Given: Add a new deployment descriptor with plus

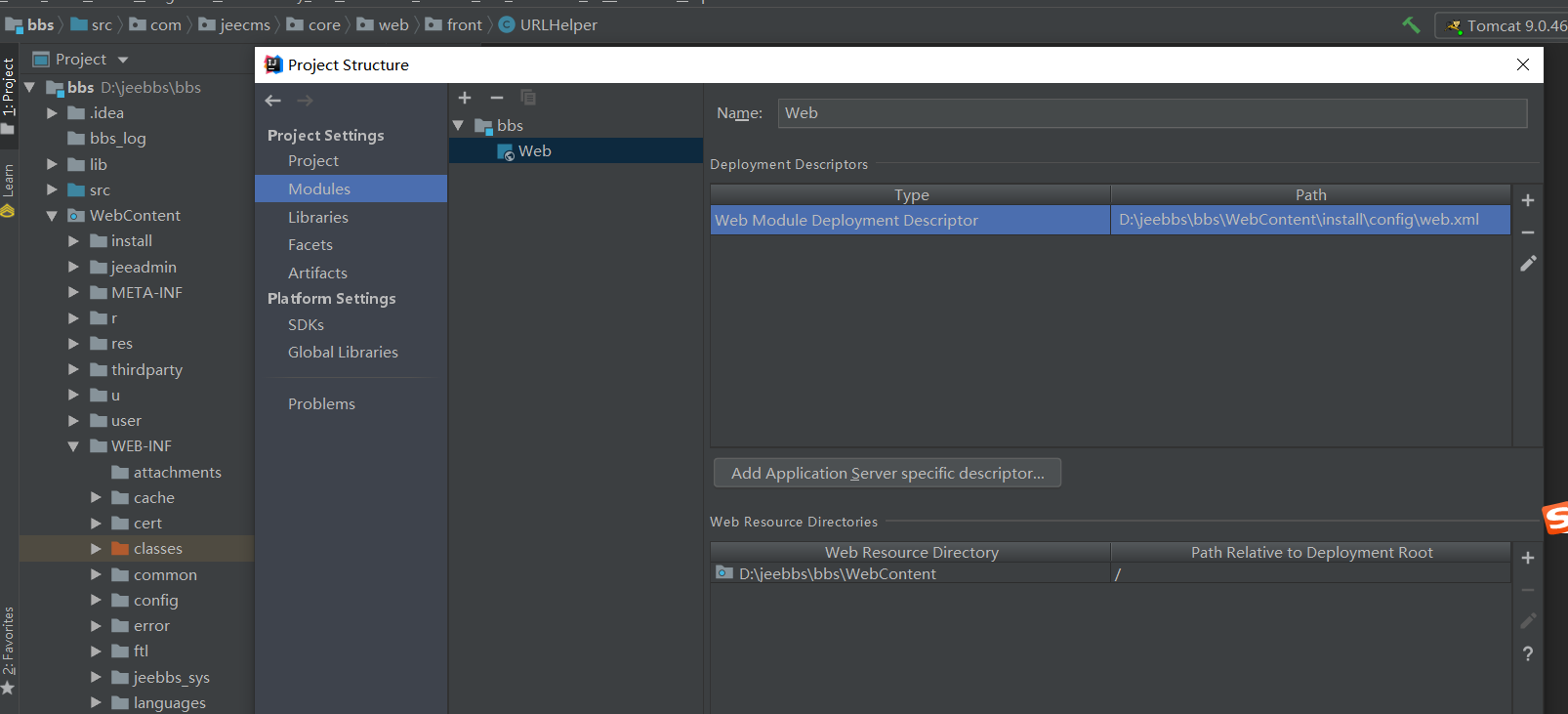Looking at the screenshot, I should (1528, 200).
